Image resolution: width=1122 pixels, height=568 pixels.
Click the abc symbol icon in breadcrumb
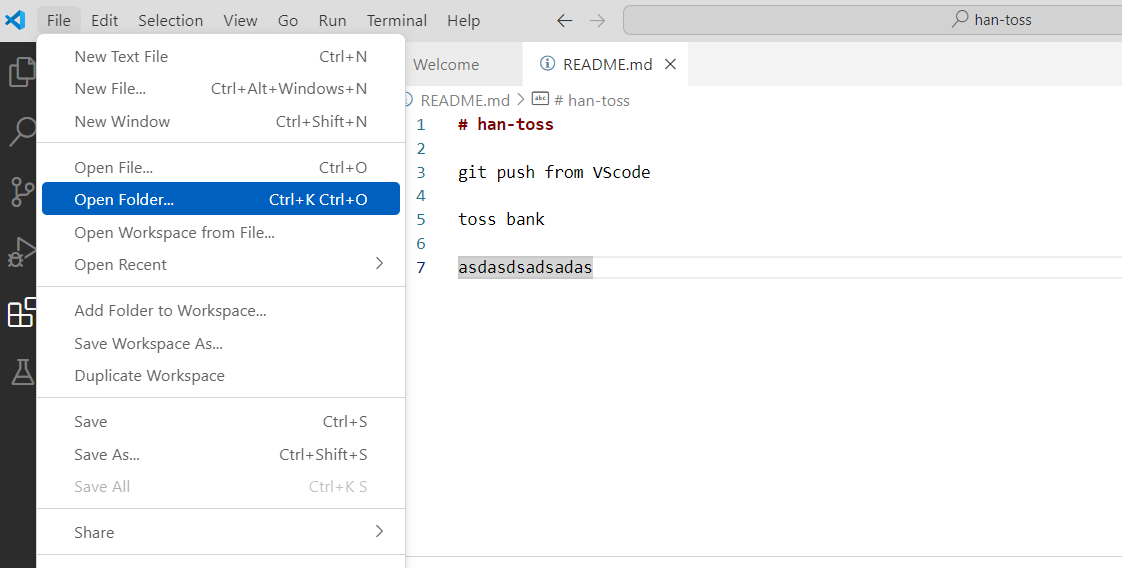tap(541, 99)
